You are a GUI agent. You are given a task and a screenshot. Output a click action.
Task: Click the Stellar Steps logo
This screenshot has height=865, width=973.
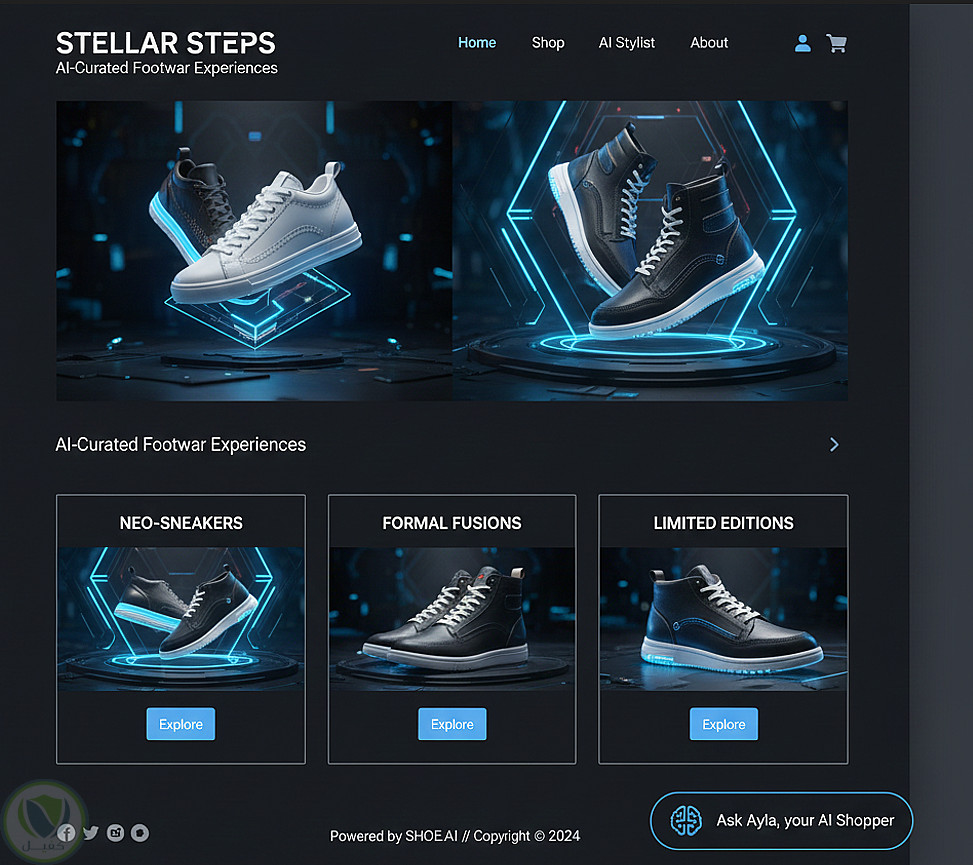(166, 43)
